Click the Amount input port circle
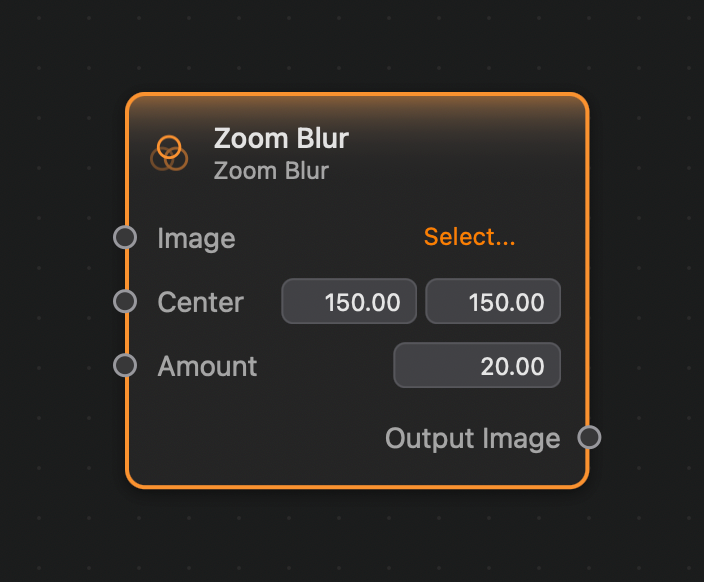704x582 pixels. pos(125,365)
